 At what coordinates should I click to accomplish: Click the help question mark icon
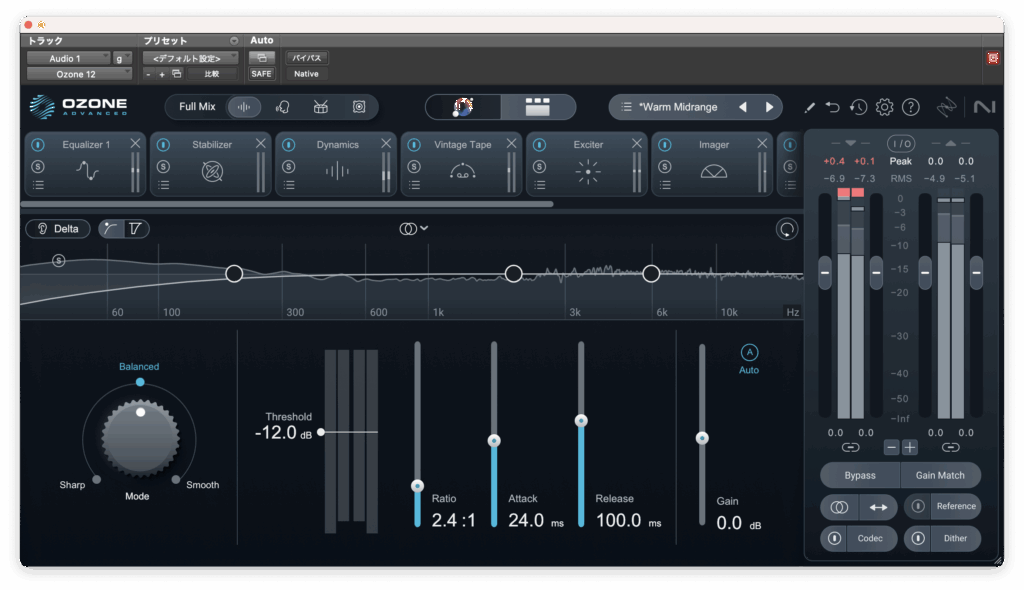(910, 107)
